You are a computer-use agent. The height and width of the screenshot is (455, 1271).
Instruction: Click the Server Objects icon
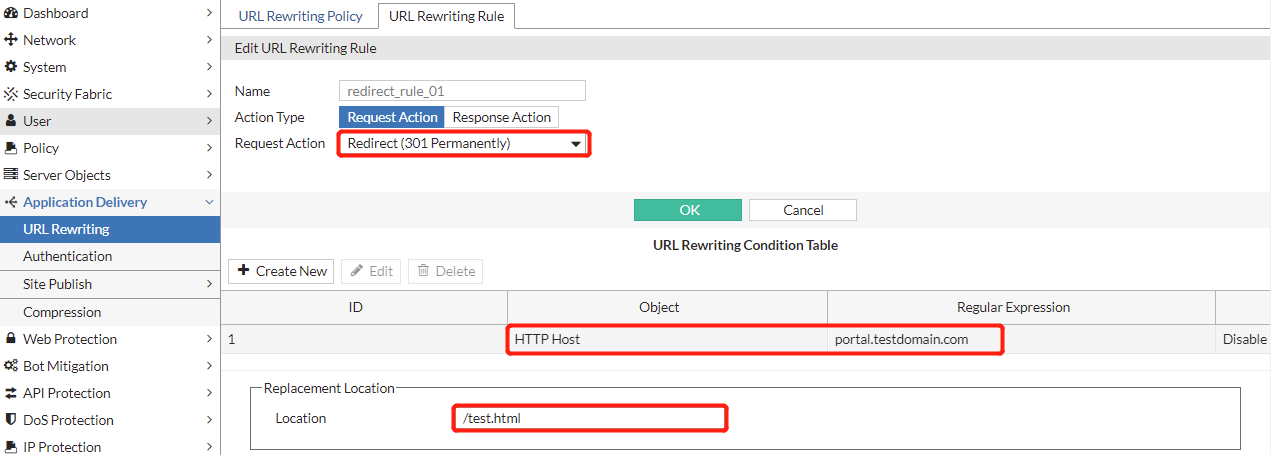tap(11, 175)
